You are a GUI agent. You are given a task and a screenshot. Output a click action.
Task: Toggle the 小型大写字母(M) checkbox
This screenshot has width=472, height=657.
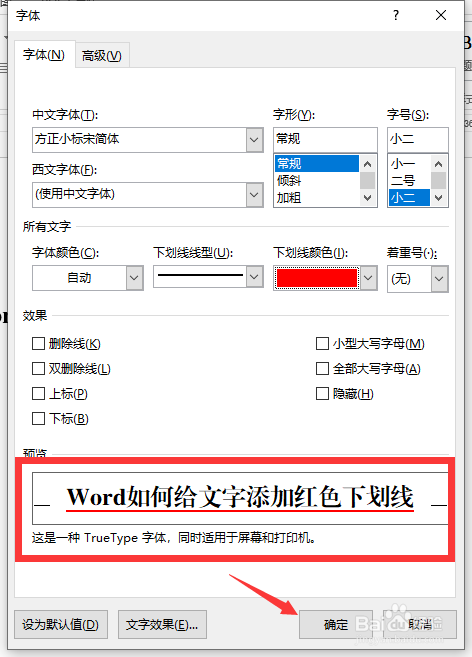click(322, 344)
